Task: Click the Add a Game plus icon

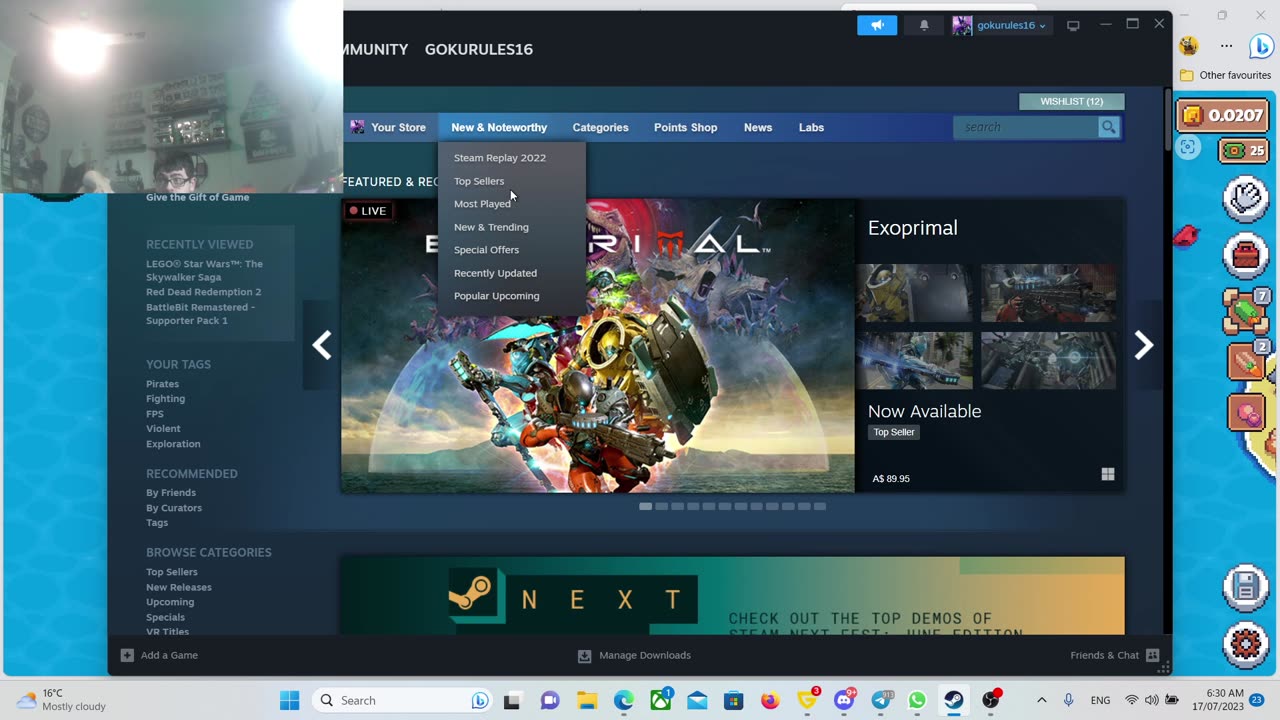Action: [x=127, y=655]
